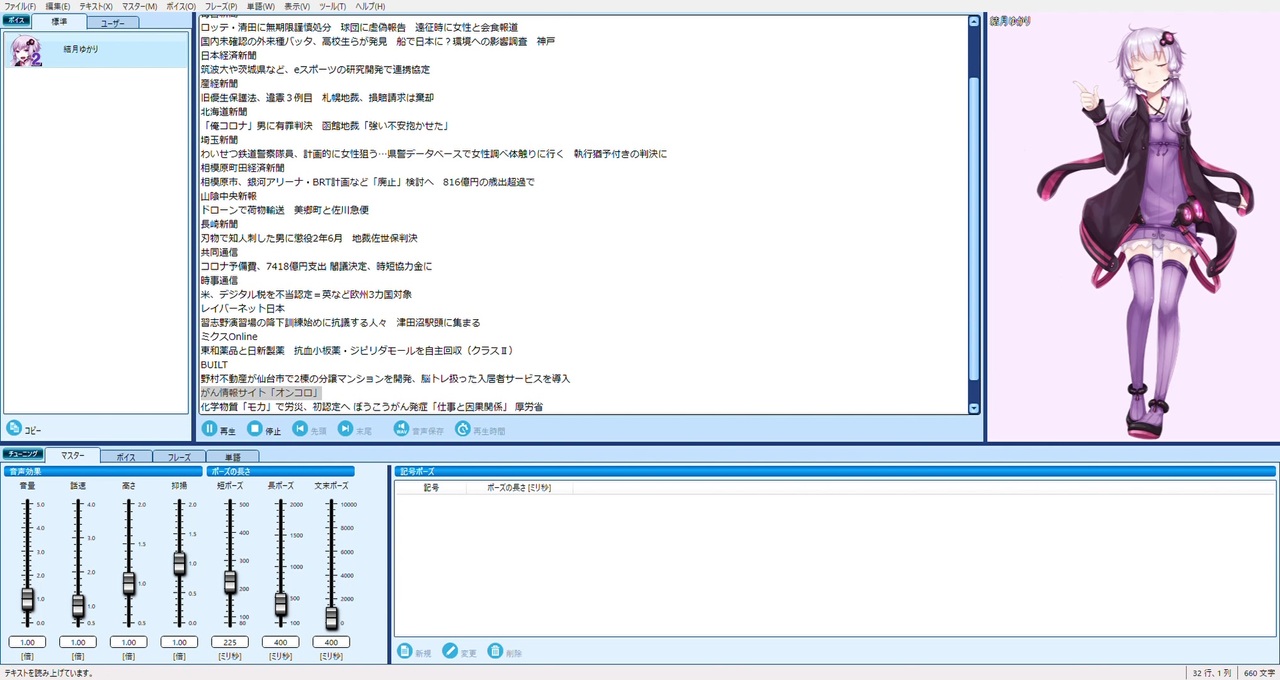
Task: Click the line starting 「俺コロナ」男に有罪判決
Action: (x=324, y=126)
